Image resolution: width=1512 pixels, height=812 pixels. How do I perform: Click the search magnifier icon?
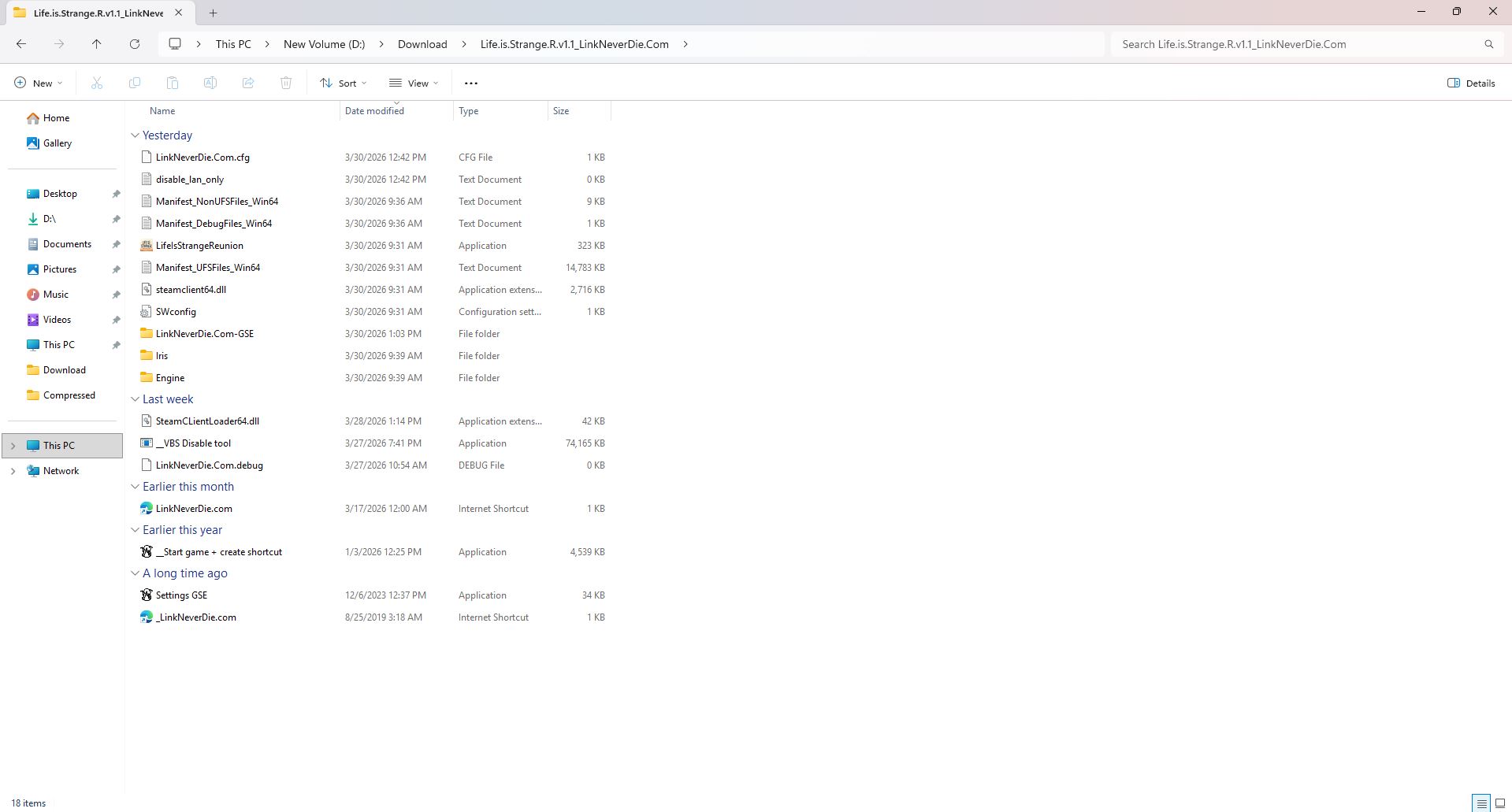pyautogui.click(x=1488, y=44)
